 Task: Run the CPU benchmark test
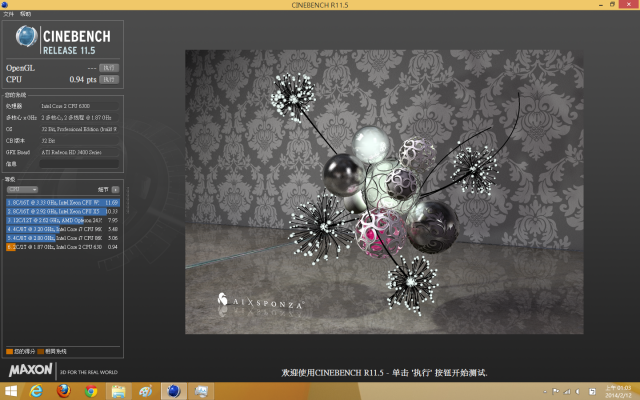click(x=109, y=79)
